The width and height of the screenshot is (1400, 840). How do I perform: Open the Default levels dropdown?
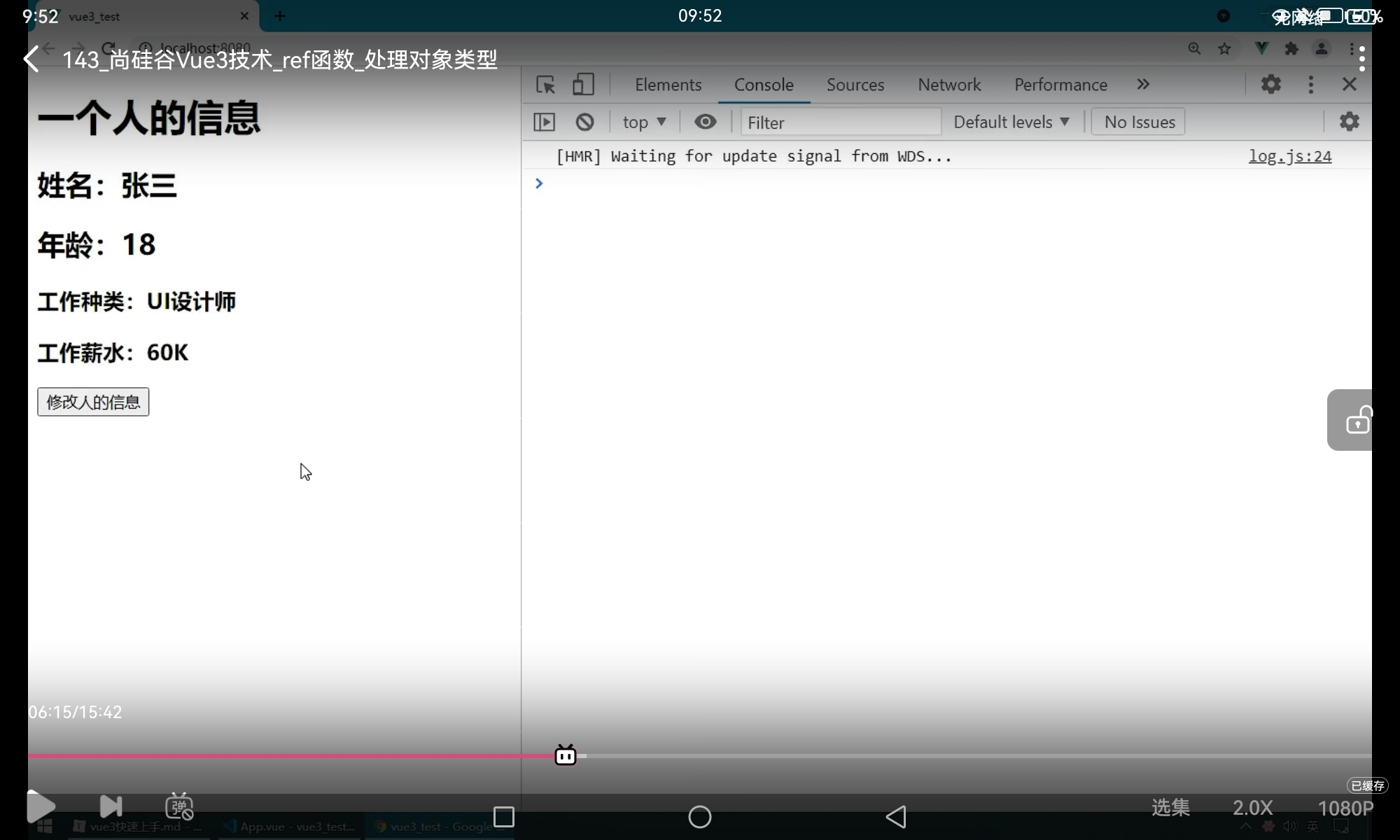1011,122
